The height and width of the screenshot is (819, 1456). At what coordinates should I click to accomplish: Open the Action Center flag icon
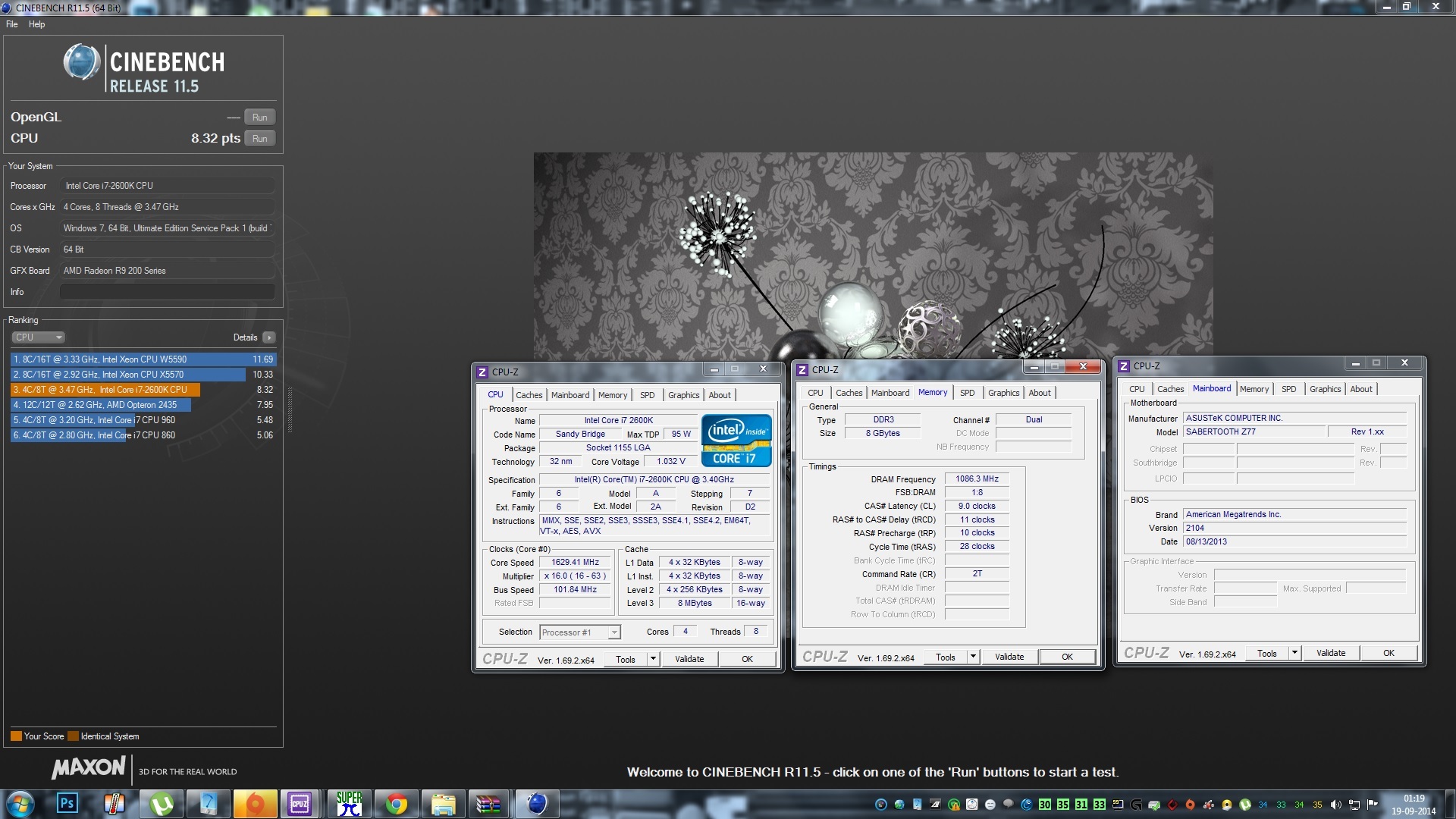[1372, 805]
